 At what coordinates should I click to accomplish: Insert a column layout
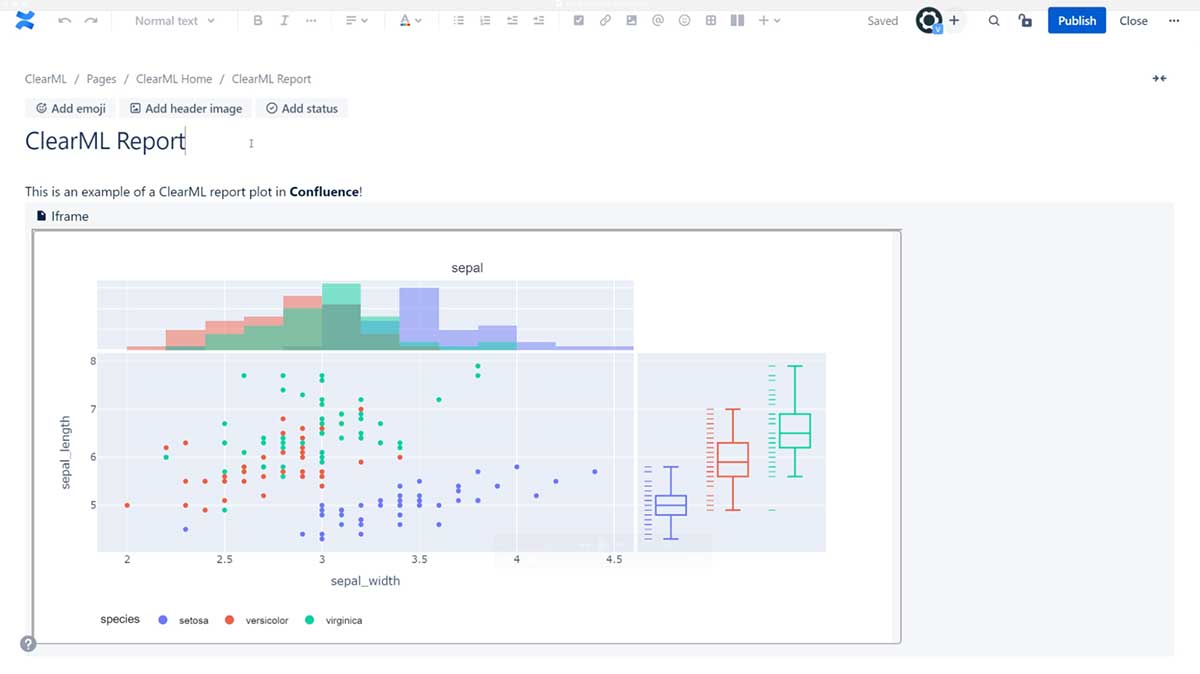pyautogui.click(x=737, y=20)
